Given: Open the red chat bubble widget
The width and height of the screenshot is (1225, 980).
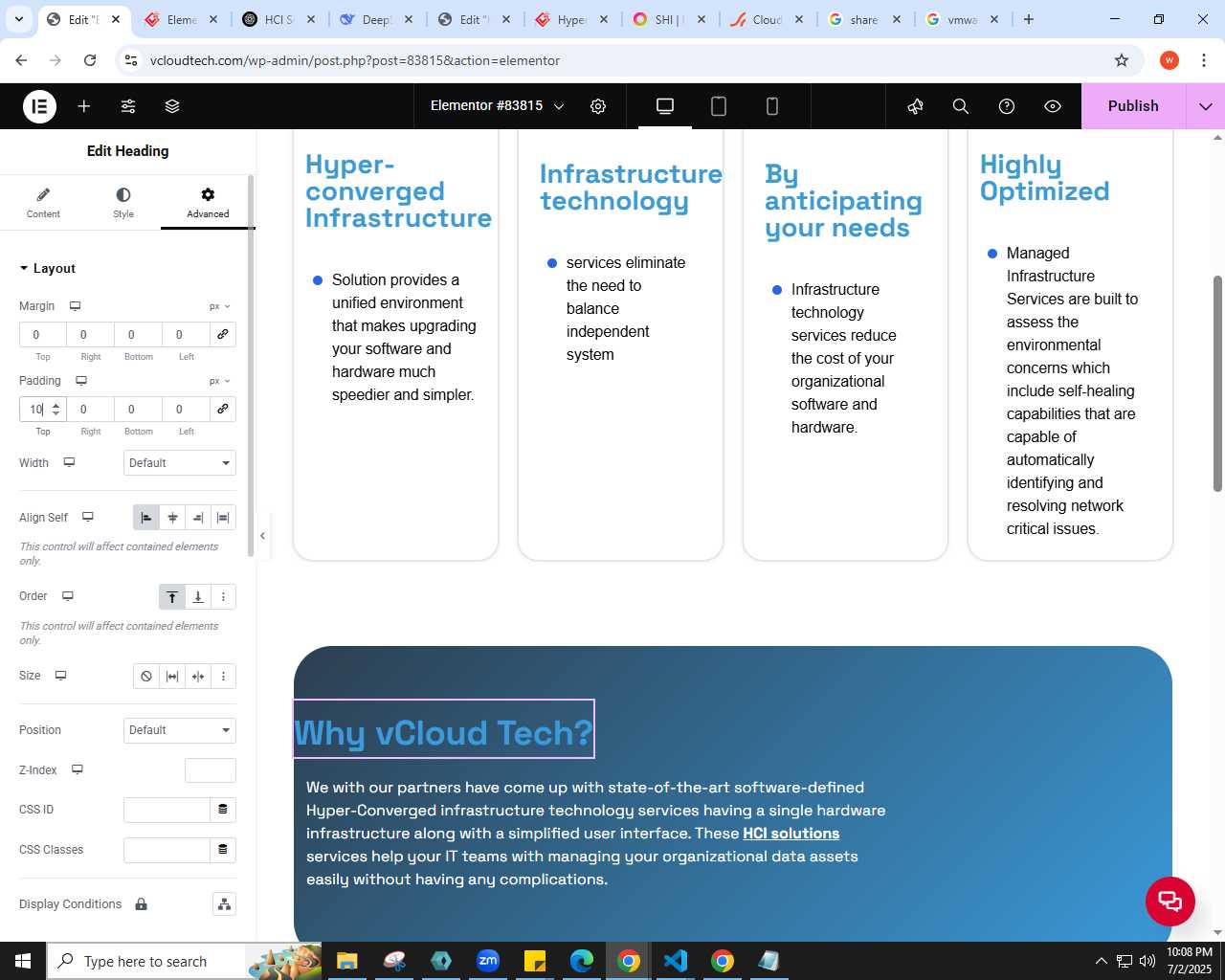Looking at the screenshot, I should [x=1169, y=901].
